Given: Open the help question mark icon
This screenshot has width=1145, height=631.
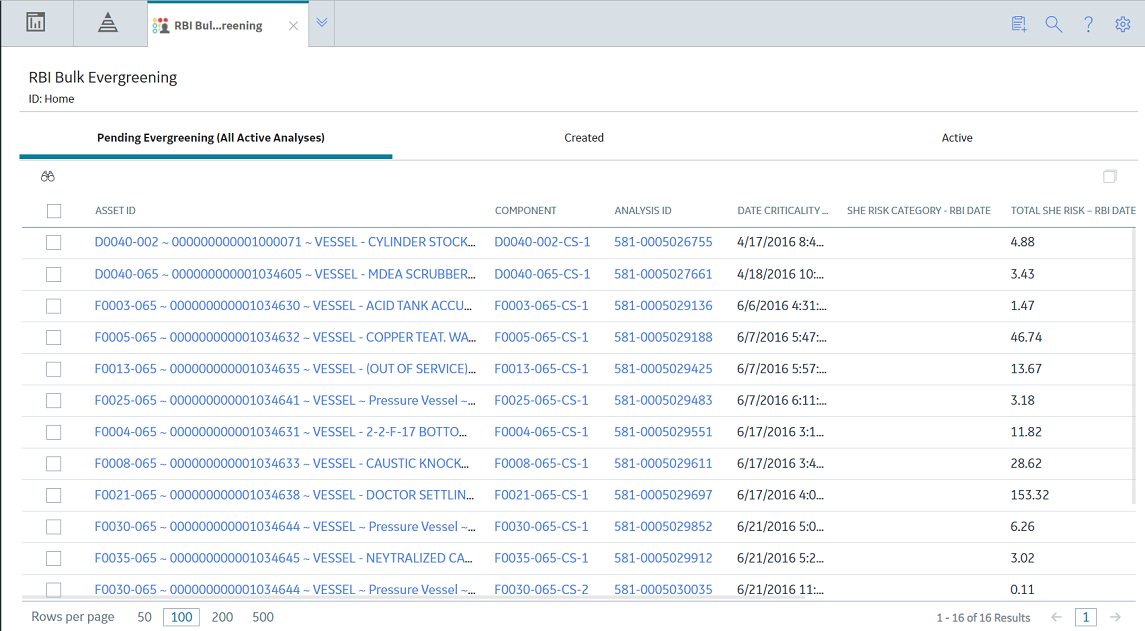Looking at the screenshot, I should click(1088, 24).
